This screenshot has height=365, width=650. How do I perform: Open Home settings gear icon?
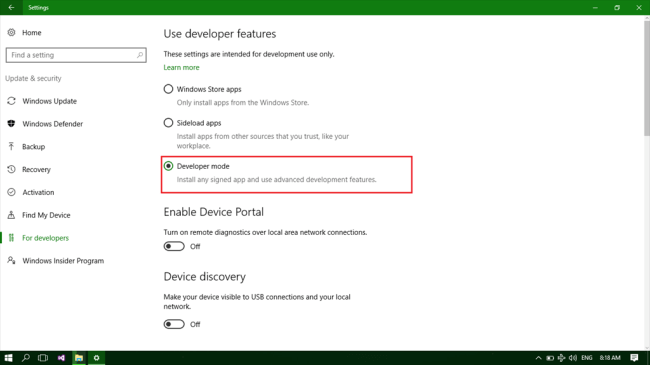click(11, 32)
